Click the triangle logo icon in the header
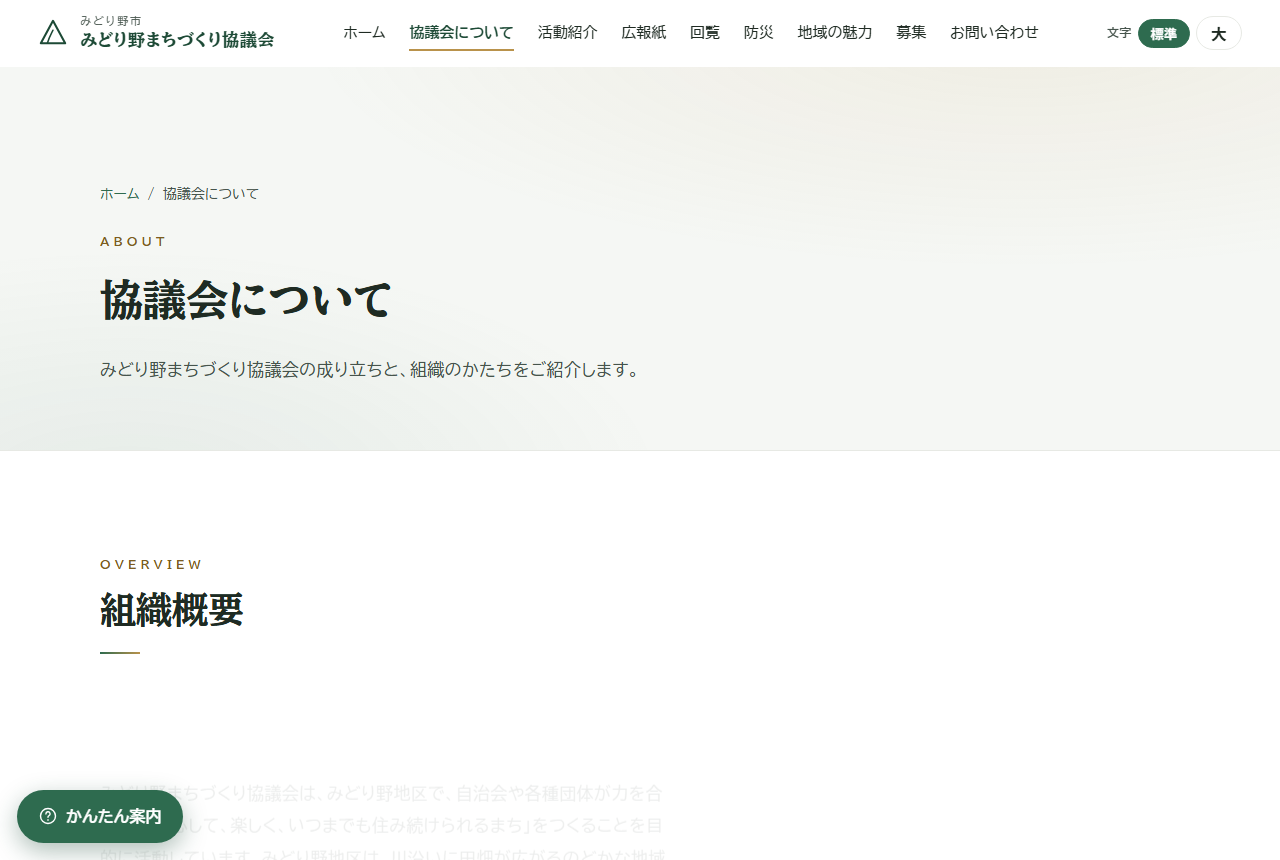The height and width of the screenshot is (860, 1280). point(53,33)
